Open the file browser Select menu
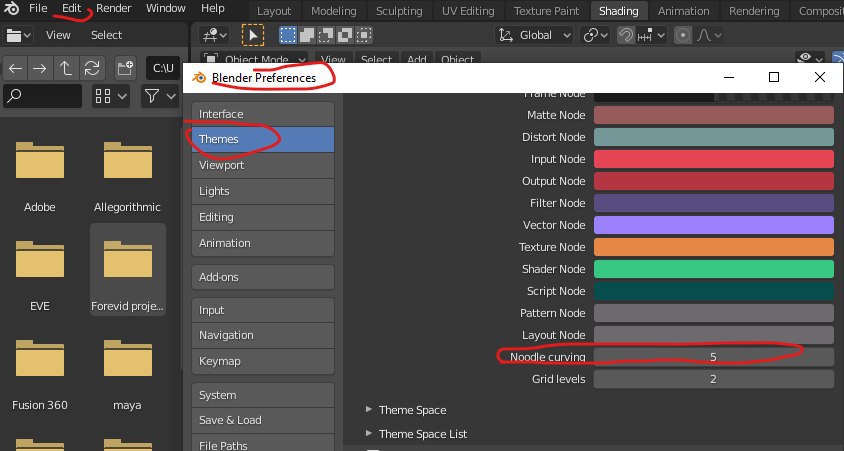Screen dimensions: 844x451 pos(107,36)
